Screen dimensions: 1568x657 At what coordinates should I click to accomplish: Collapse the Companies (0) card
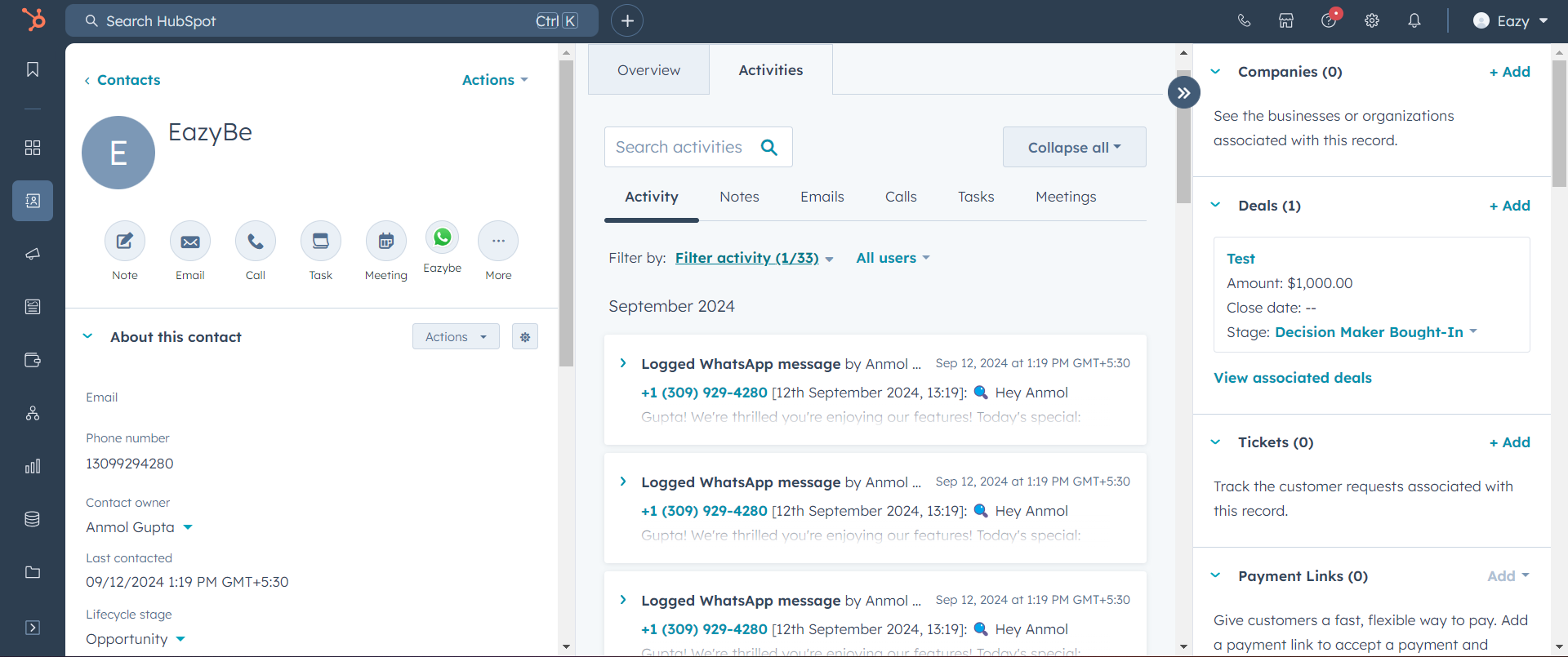pos(1215,72)
